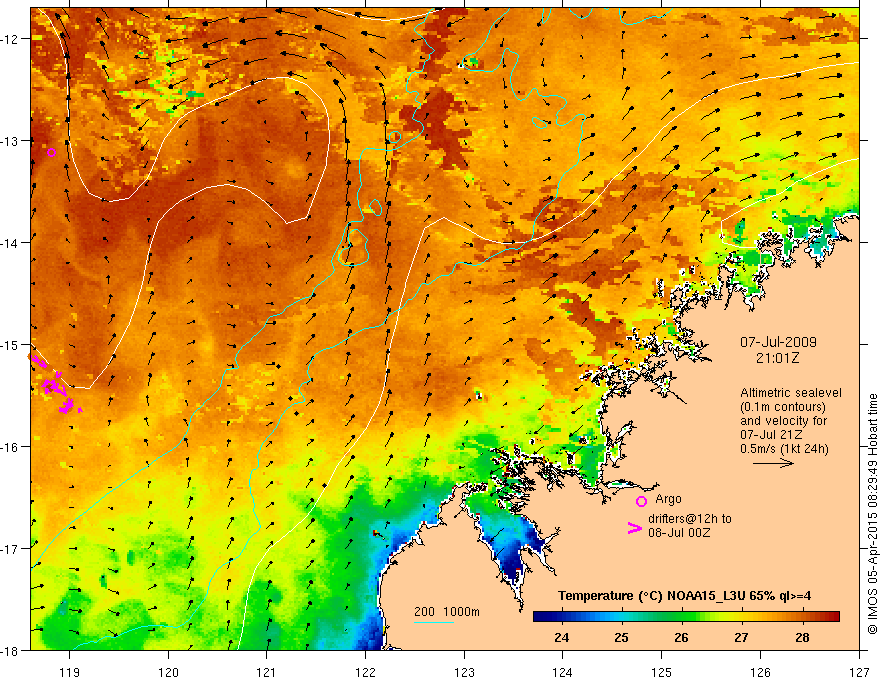Click the '200 1000m' depth label
This screenshot has height=680, width=880.
click(447, 612)
